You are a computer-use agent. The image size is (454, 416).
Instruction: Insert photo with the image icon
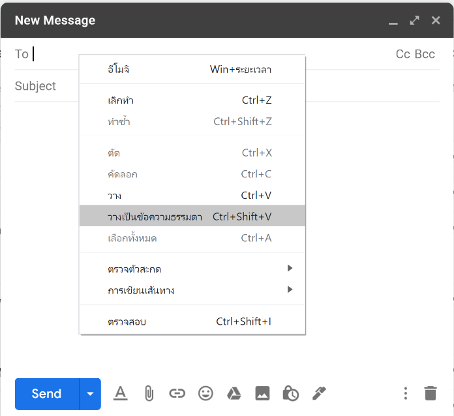point(262,394)
